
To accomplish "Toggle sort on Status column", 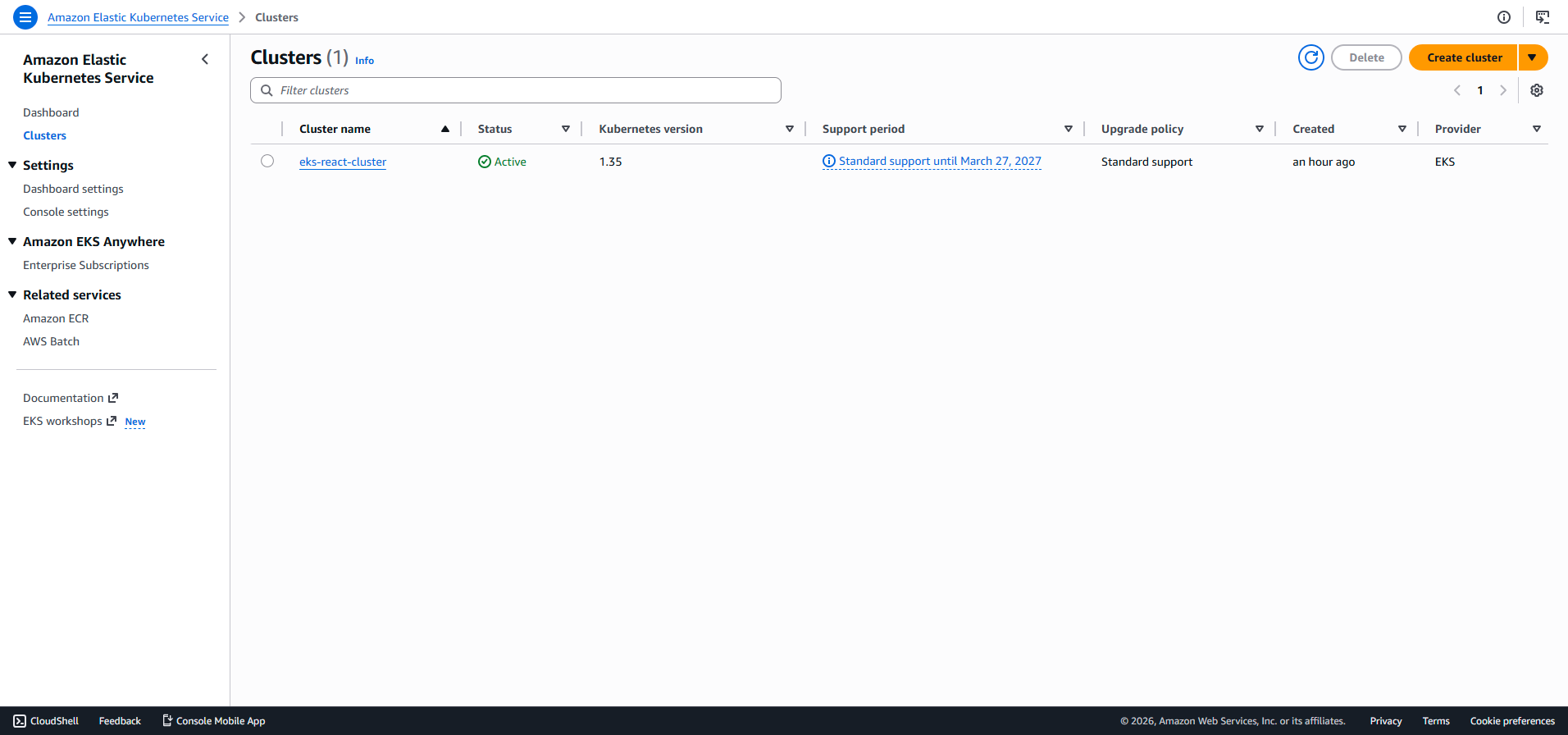I will 566,129.
